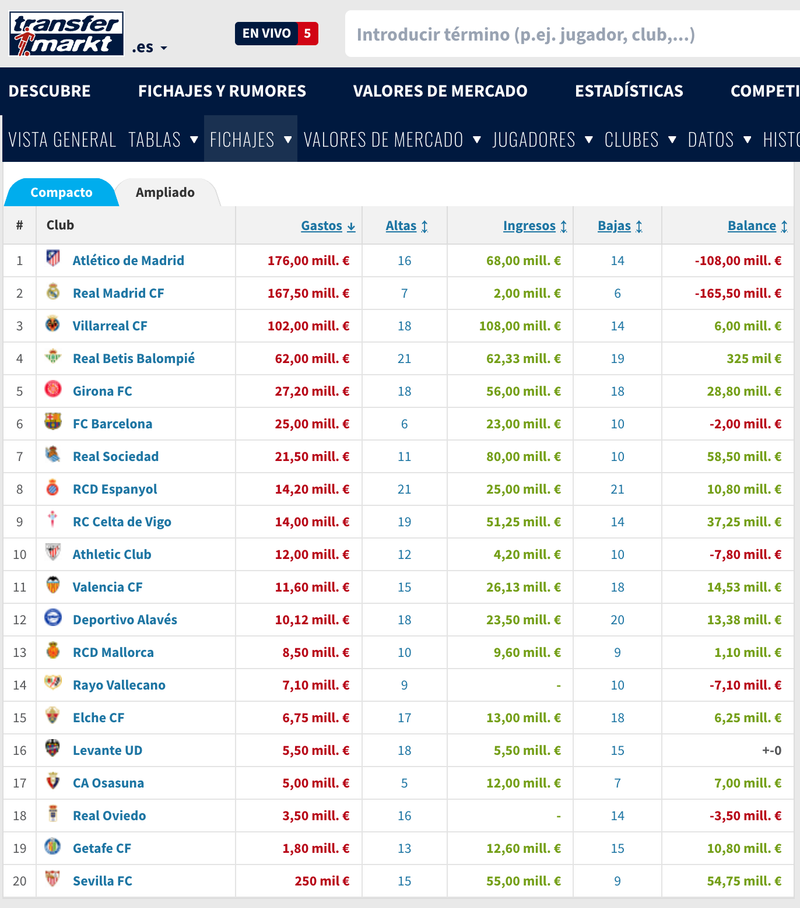The height and width of the screenshot is (908, 800).
Task: Click the Valencia CF crest icon
Action: [53, 586]
